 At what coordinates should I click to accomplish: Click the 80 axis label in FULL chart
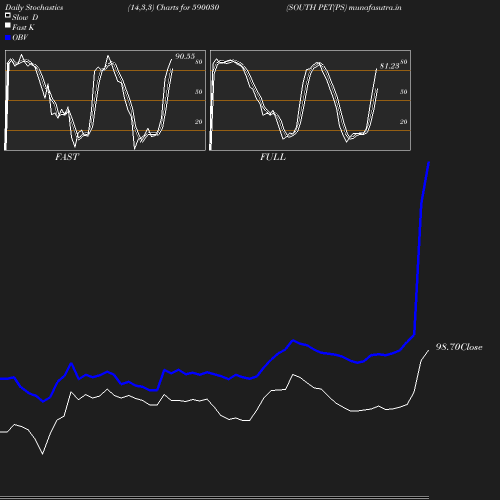tap(404, 62)
